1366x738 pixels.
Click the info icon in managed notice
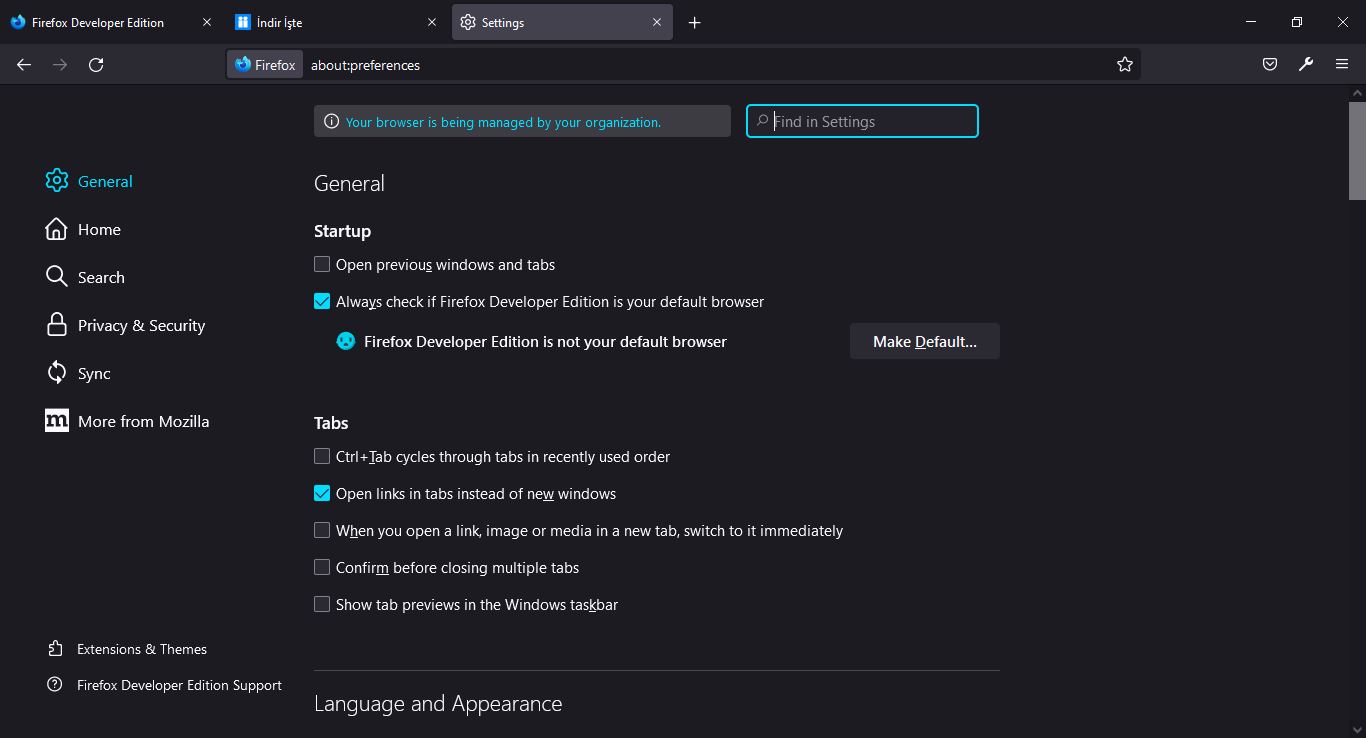(331, 122)
